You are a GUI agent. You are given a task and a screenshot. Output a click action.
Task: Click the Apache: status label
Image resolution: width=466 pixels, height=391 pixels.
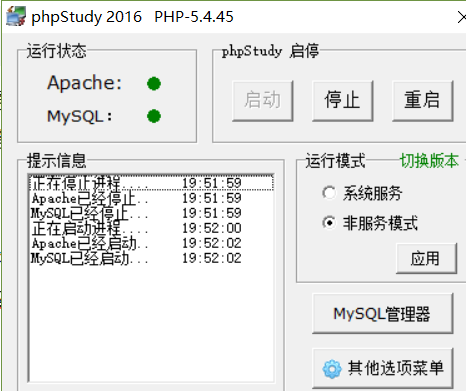point(85,83)
